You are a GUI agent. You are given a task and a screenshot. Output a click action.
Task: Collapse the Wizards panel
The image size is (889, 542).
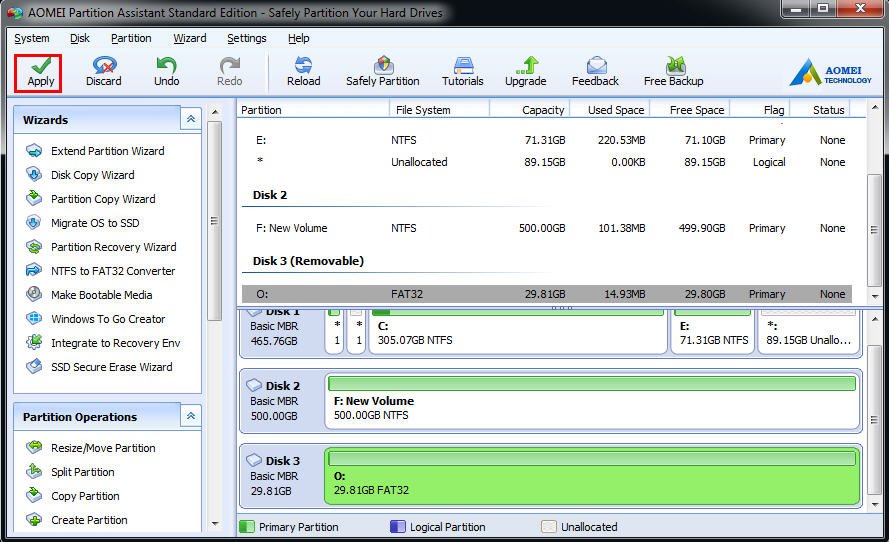[191, 119]
